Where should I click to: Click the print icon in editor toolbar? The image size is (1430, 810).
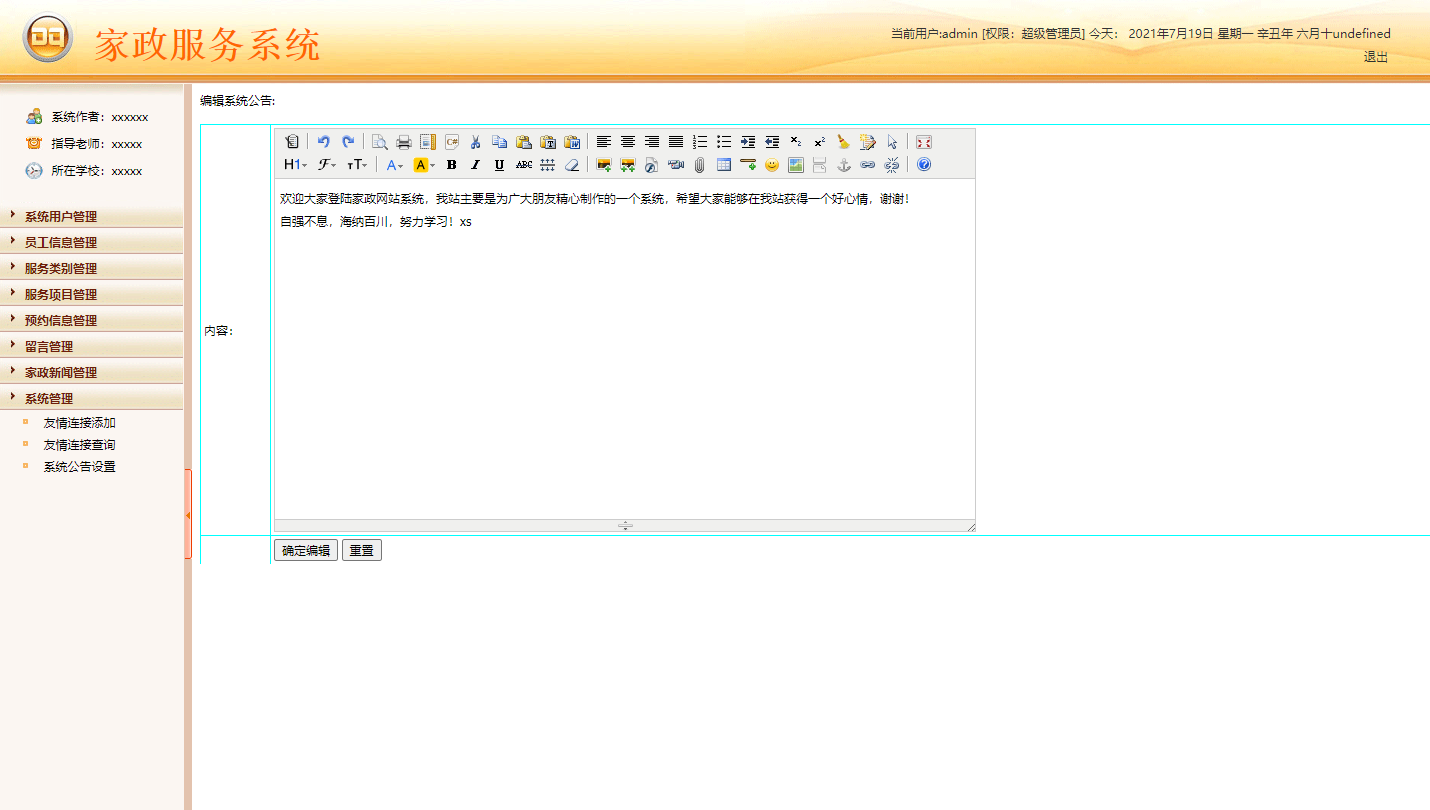coord(404,142)
